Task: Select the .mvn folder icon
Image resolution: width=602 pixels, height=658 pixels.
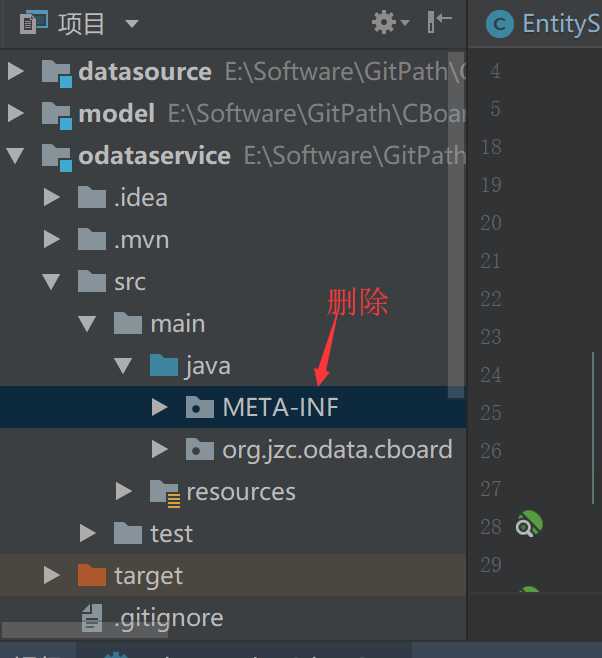Action: point(92,239)
